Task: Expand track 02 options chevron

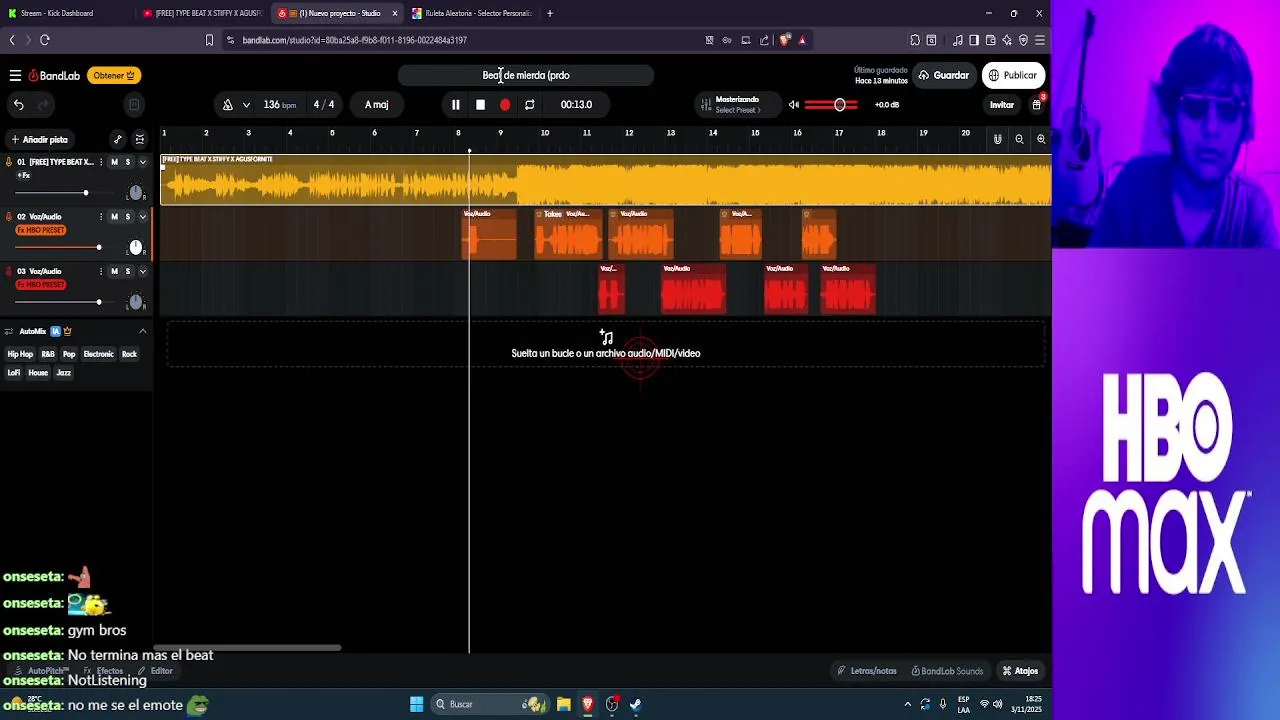Action: coord(142,216)
